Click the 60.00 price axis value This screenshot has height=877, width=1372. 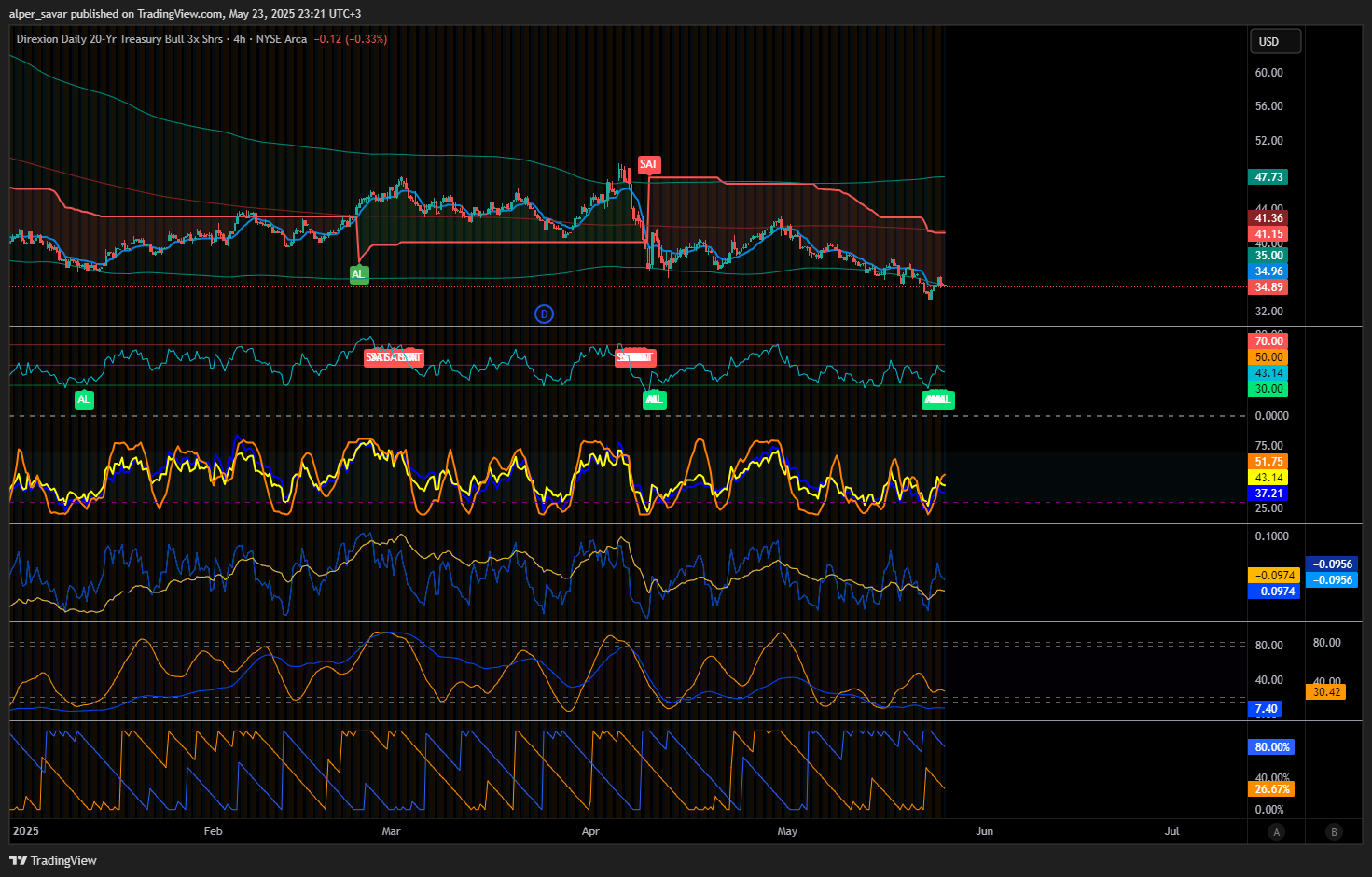[x=1268, y=73]
